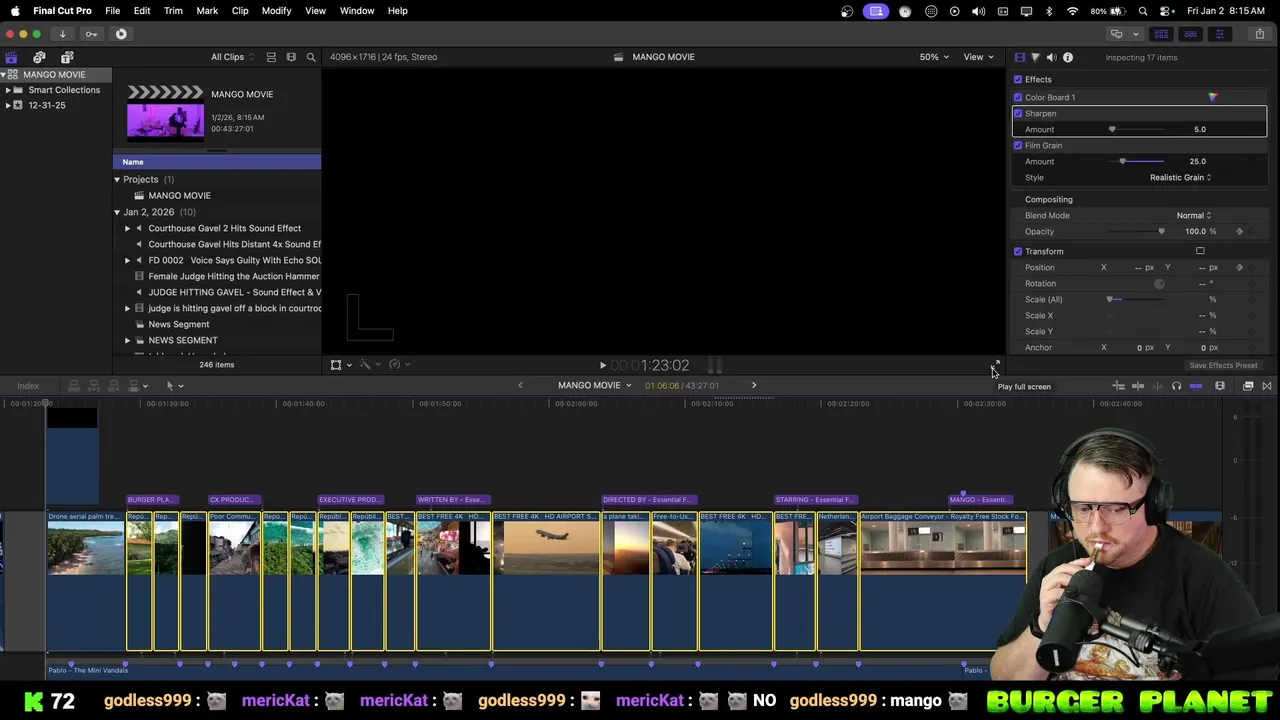The image size is (1280, 720).
Task: Collapse the Projects group triangle
Action: (x=117, y=180)
